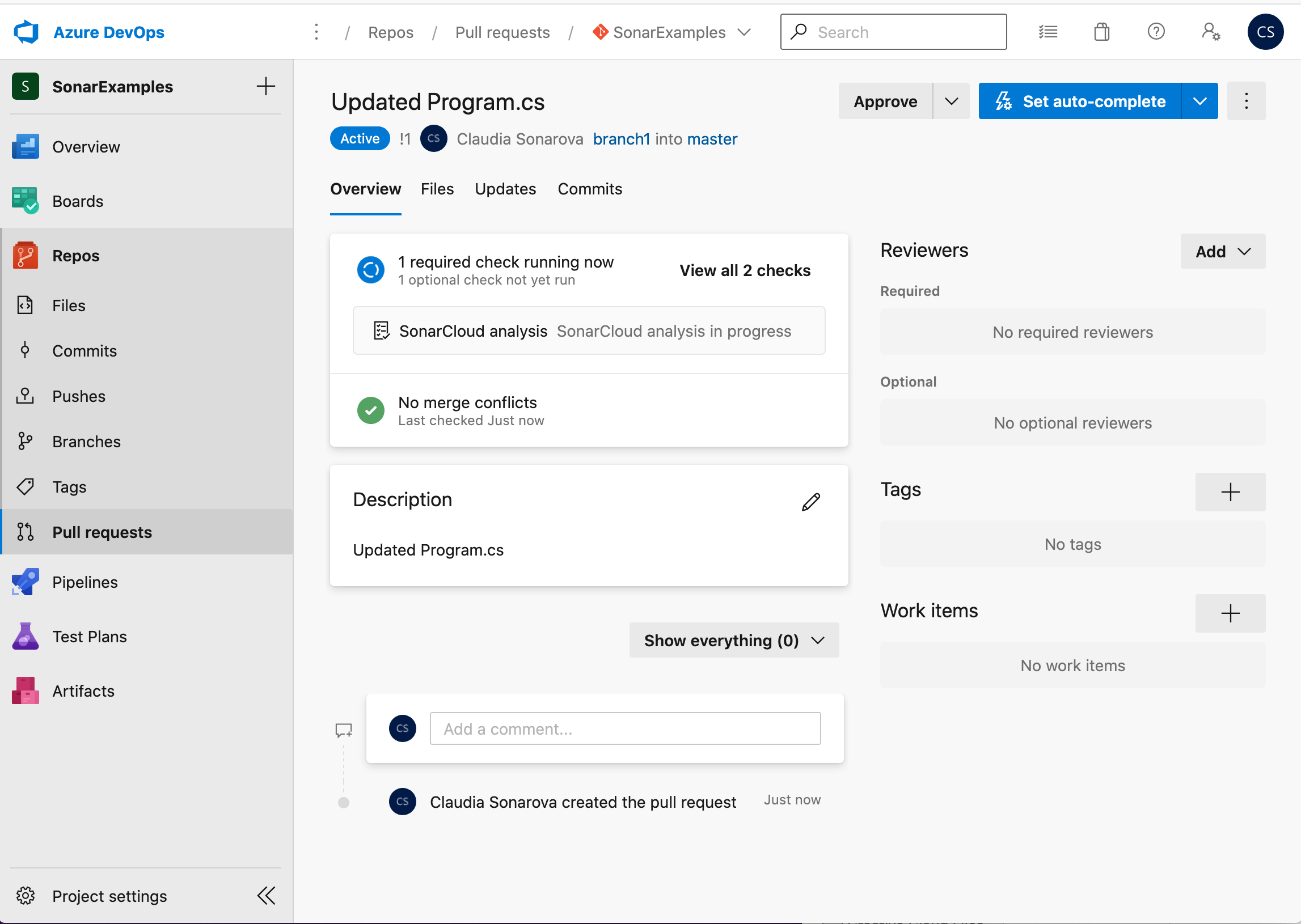Switch to the Commits tab
Viewport: 1301px width, 924px height.
coord(590,189)
